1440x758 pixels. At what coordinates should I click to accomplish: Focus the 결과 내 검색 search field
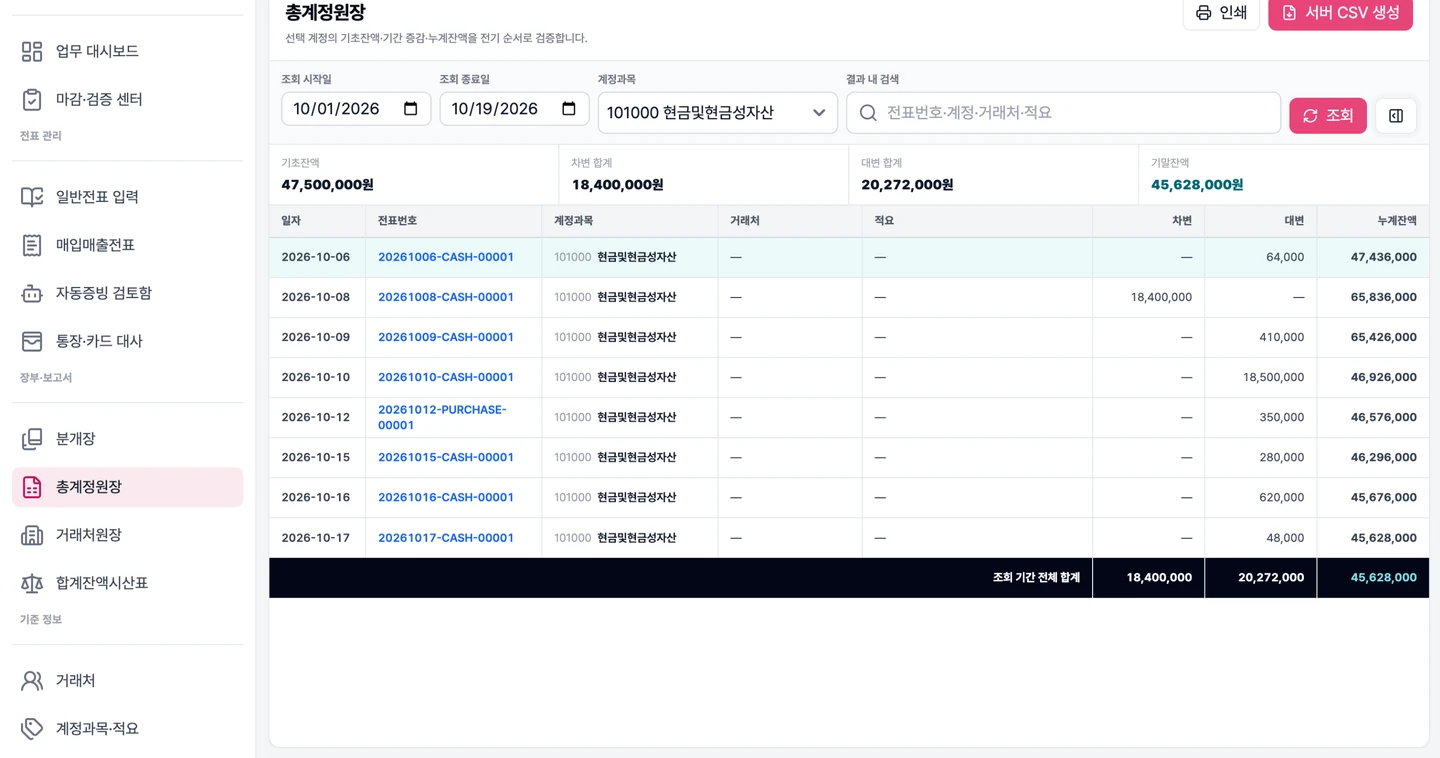[x=1063, y=113]
